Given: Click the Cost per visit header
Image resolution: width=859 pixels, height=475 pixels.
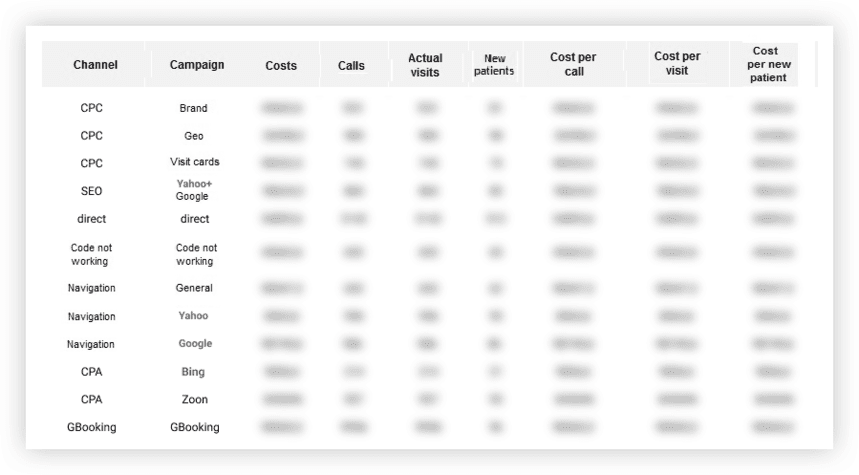Looking at the screenshot, I should (x=677, y=64).
